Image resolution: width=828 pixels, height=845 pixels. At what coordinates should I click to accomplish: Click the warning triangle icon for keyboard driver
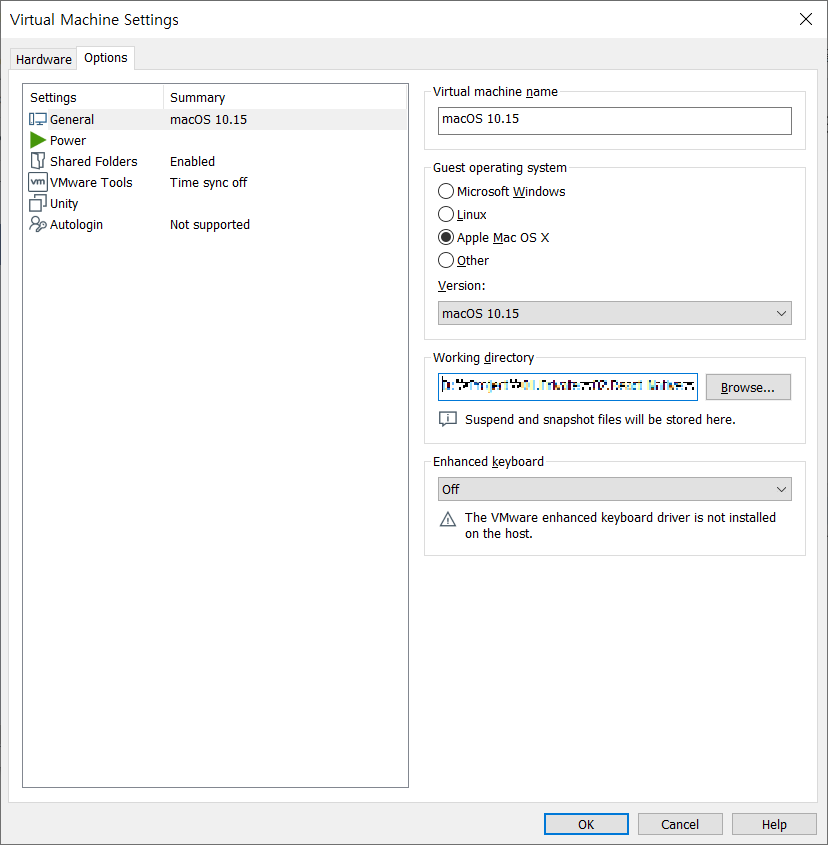[x=447, y=518]
